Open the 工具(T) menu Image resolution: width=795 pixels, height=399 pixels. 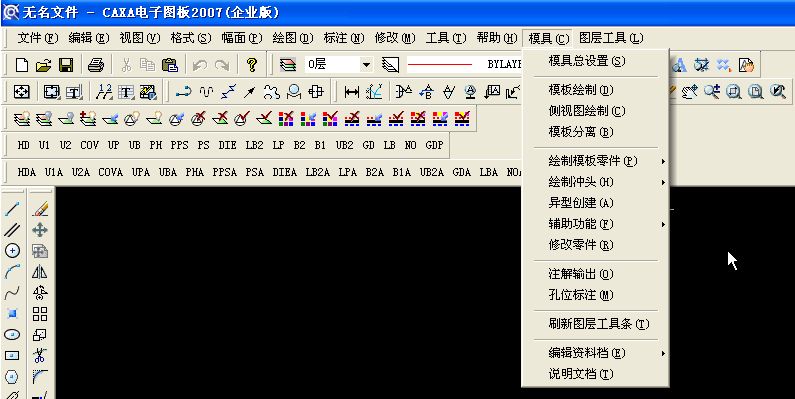click(446, 38)
